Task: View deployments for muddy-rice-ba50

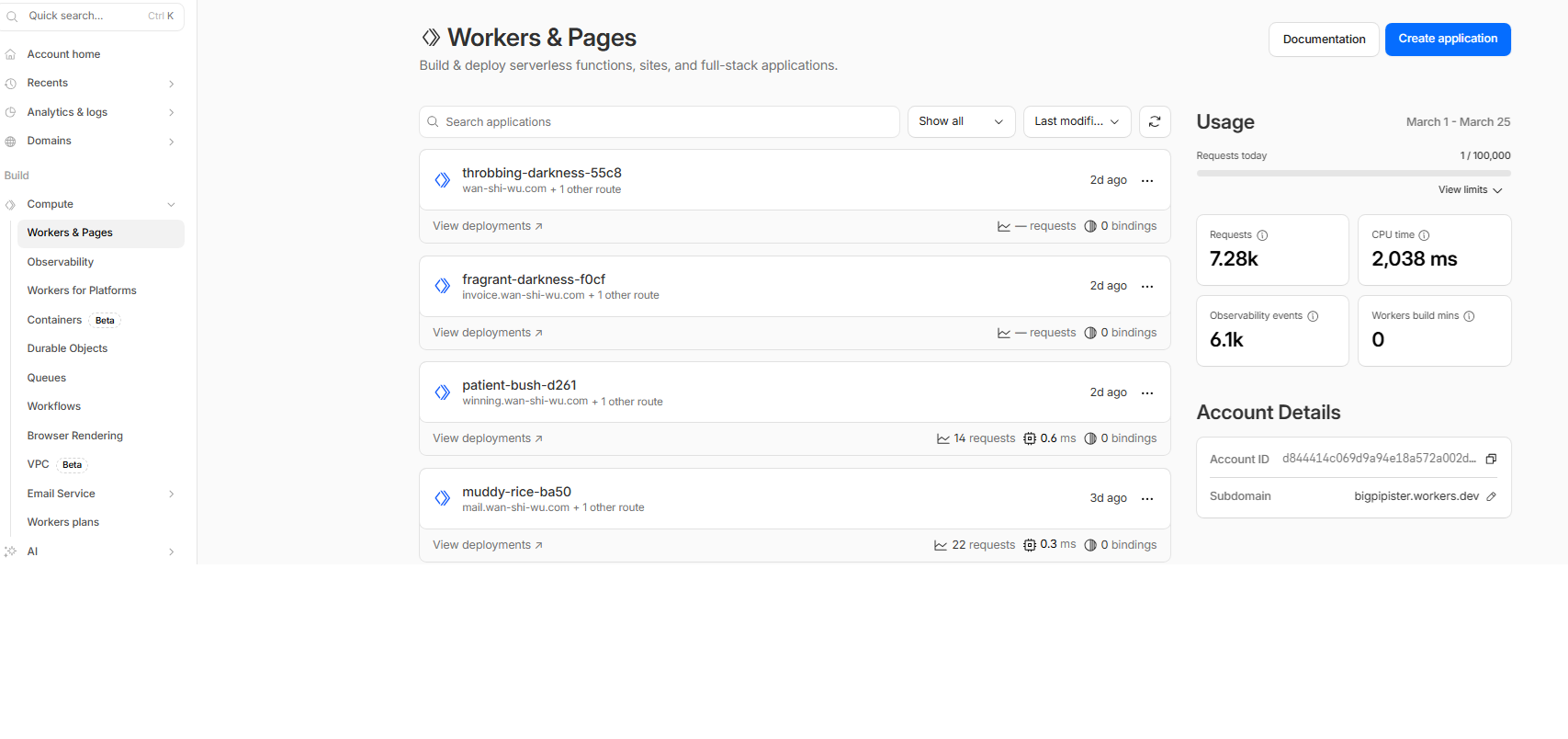Action: click(x=488, y=545)
